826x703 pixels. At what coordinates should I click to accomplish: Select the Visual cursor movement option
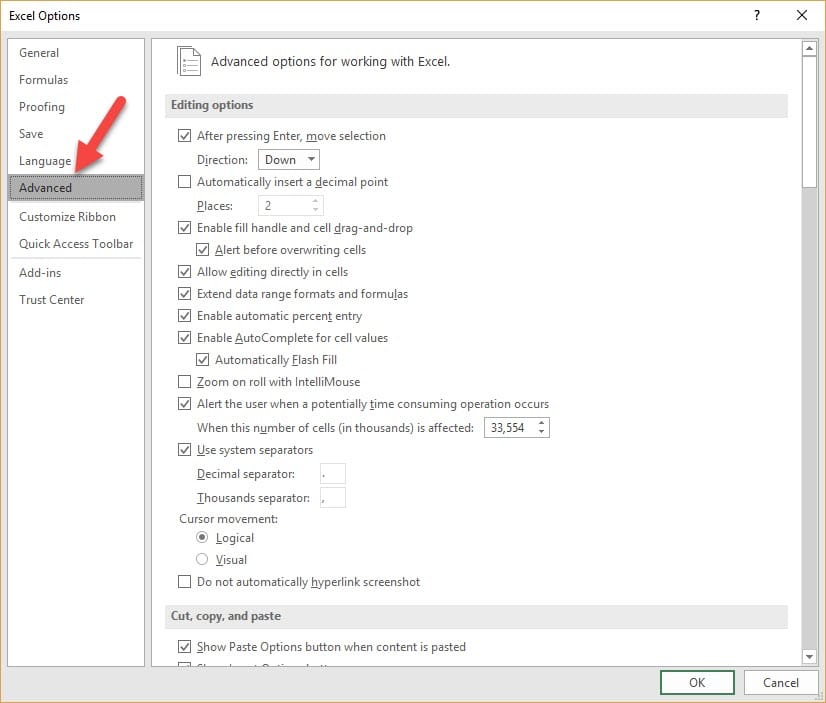pos(202,560)
